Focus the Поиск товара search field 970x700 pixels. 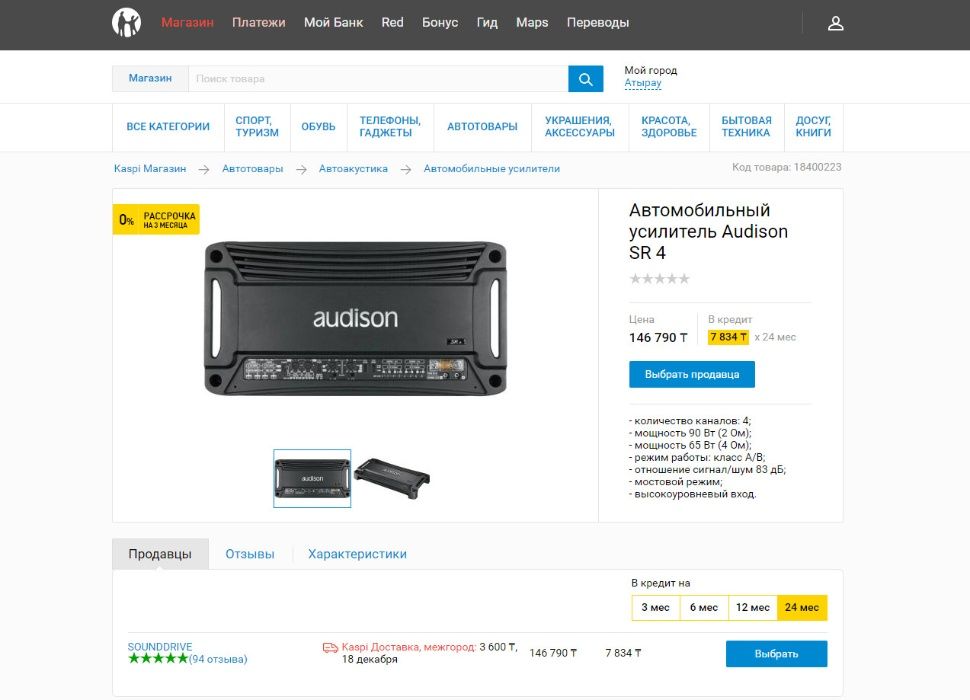pyautogui.click(x=378, y=79)
